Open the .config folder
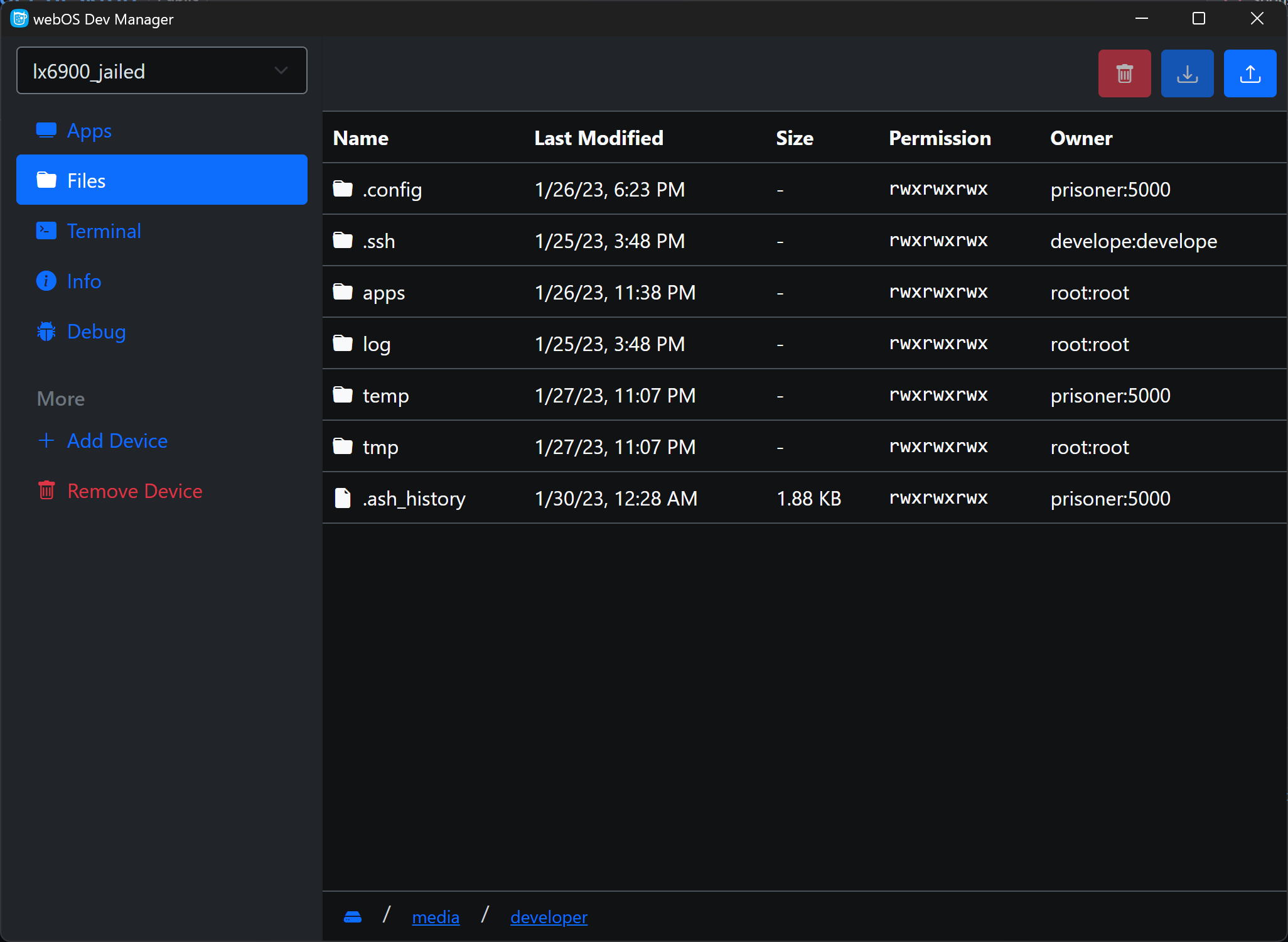 click(x=392, y=189)
